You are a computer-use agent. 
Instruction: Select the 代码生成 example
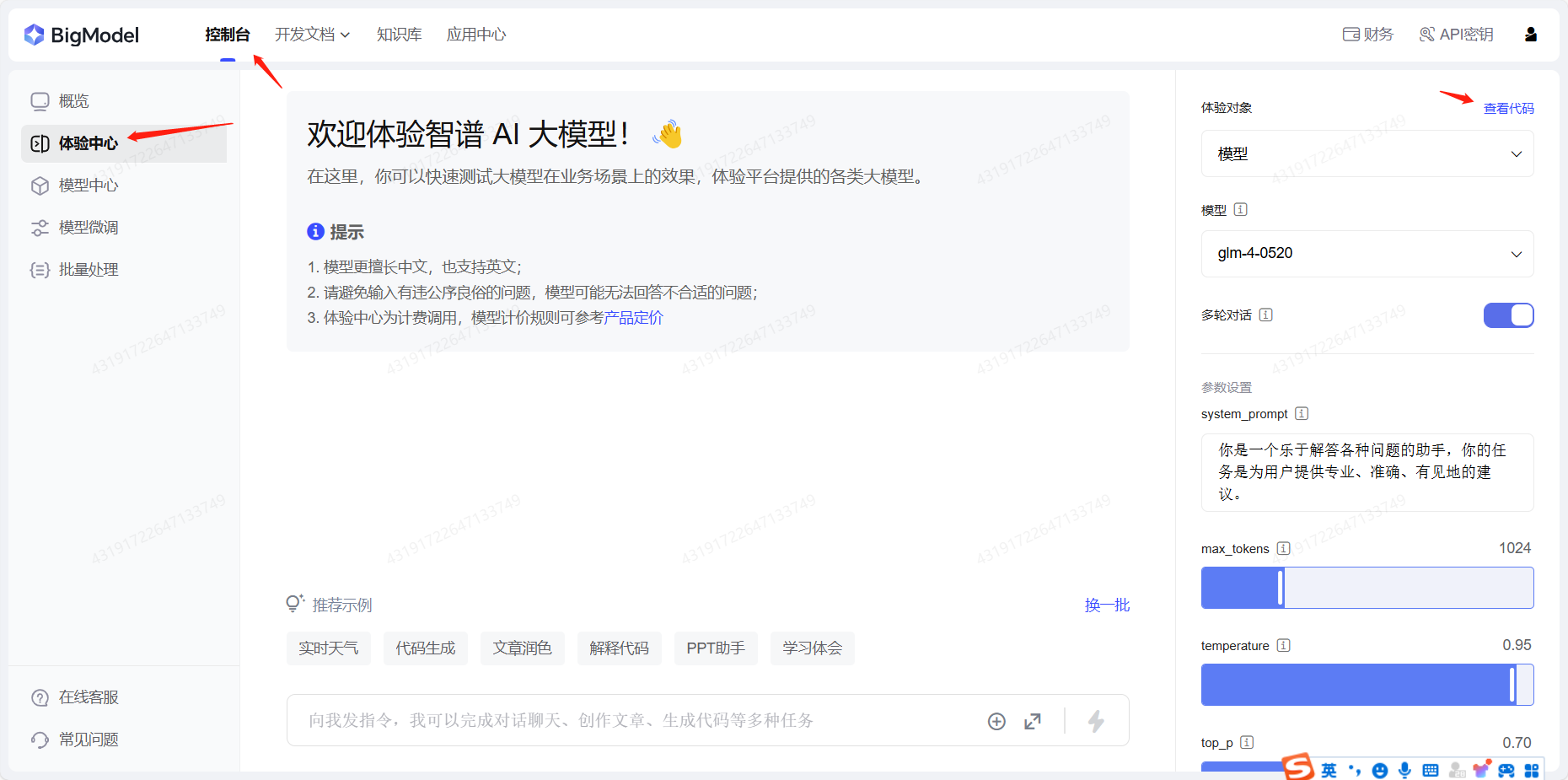click(425, 648)
